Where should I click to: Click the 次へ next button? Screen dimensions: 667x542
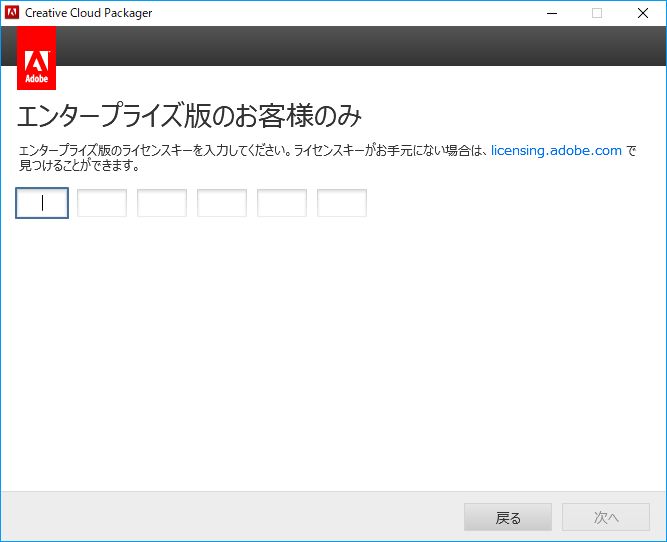pyautogui.click(x=606, y=517)
